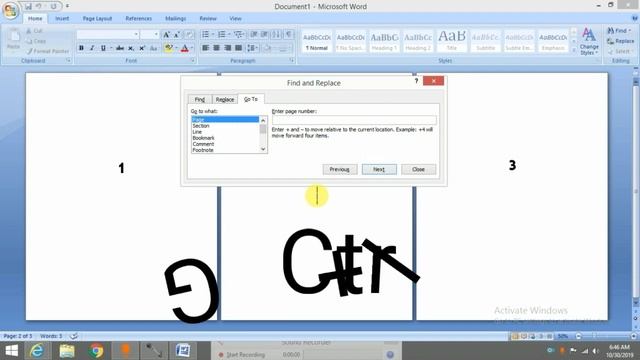
Task: Click the Enter page number field
Action: pyautogui.click(x=354, y=120)
